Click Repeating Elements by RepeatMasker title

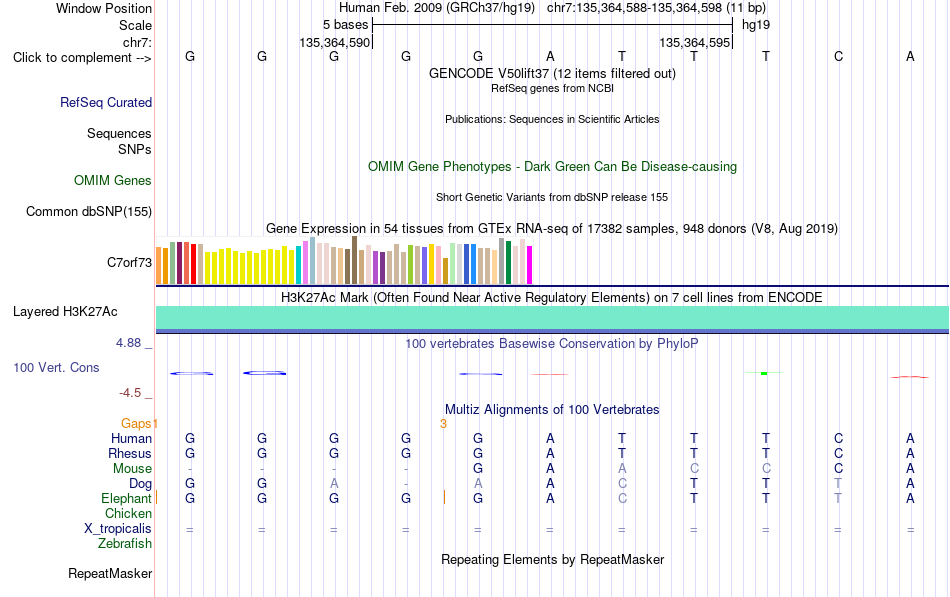(x=552, y=559)
